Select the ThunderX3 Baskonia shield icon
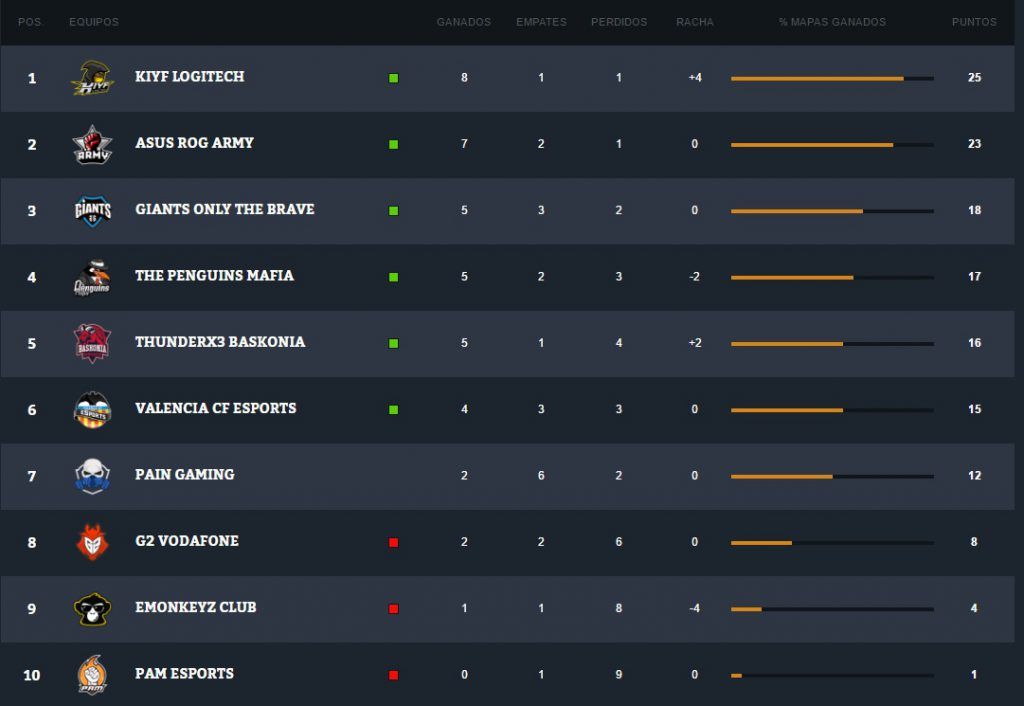The width and height of the screenshot is (1024, 706). (x=92, y=342)
